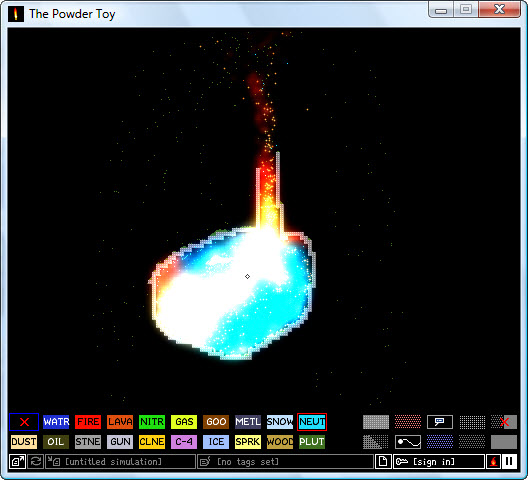Screen dimensions: 528x480
Task: Pick the CLNE clone element
Action: tap(152, 442)
